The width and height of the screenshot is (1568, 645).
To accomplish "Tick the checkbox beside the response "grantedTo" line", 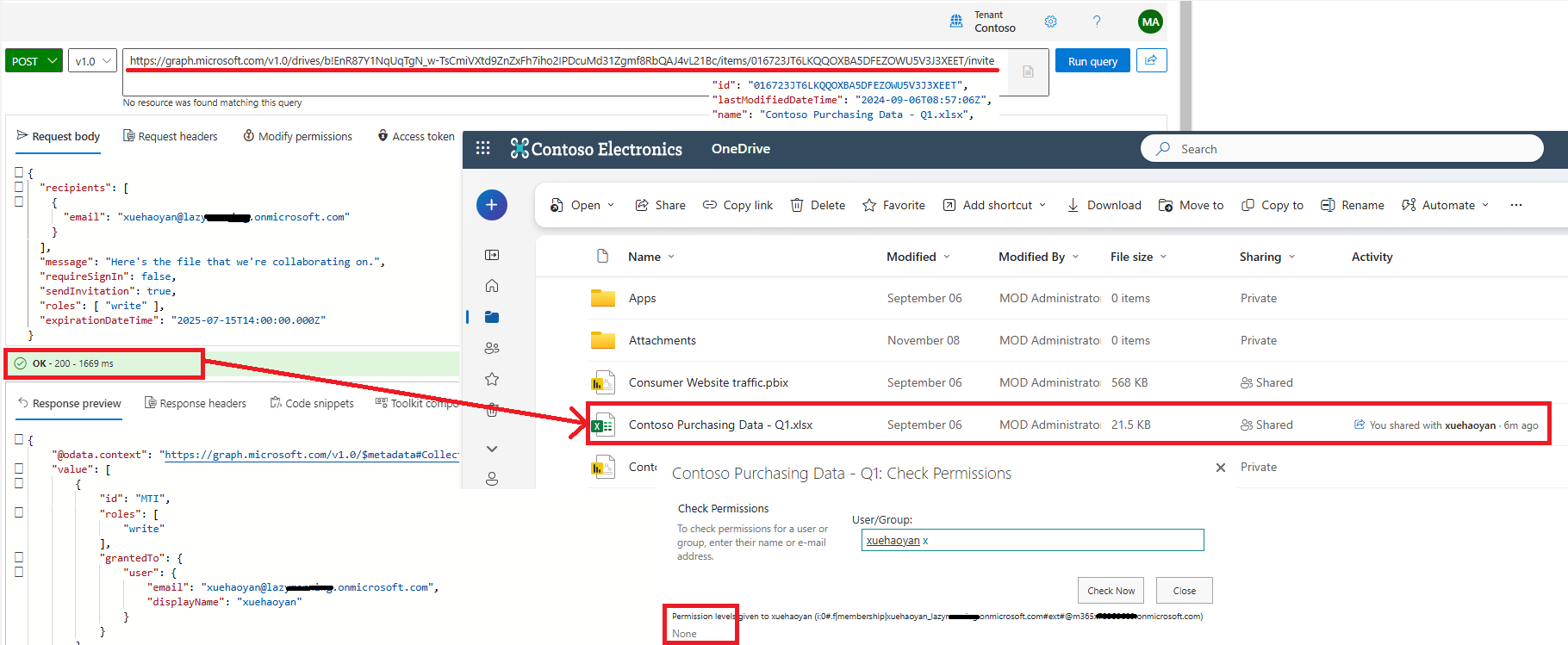I will point(19,557).
